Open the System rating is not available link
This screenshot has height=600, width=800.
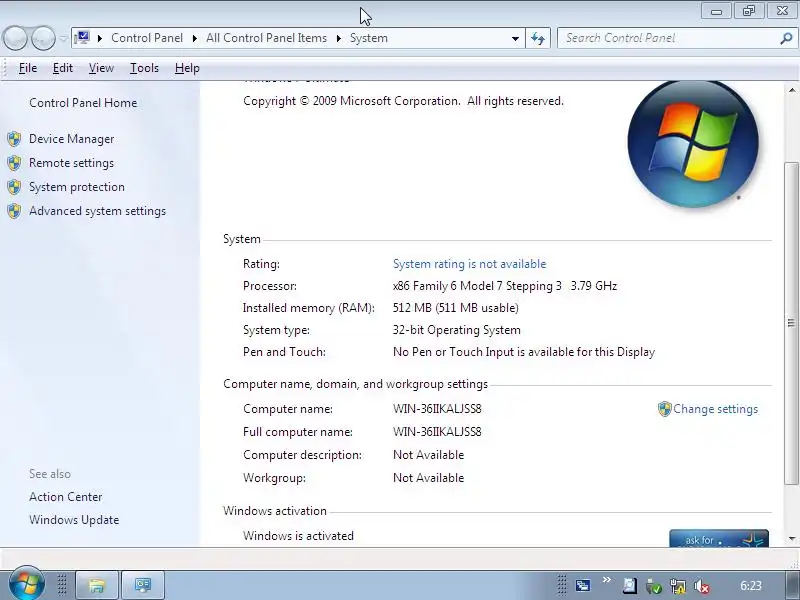469,264
